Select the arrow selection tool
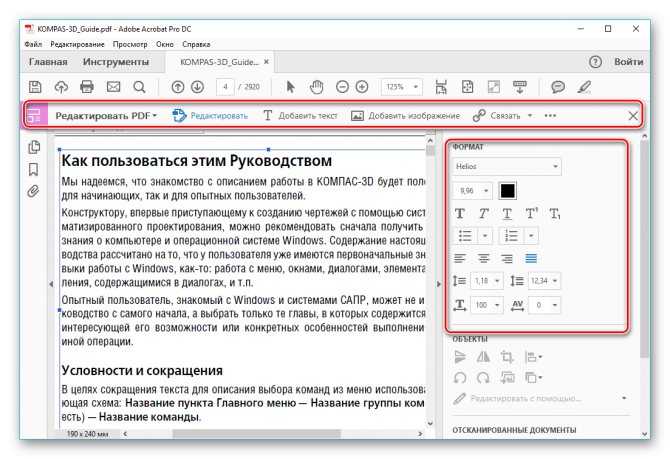 291,87
